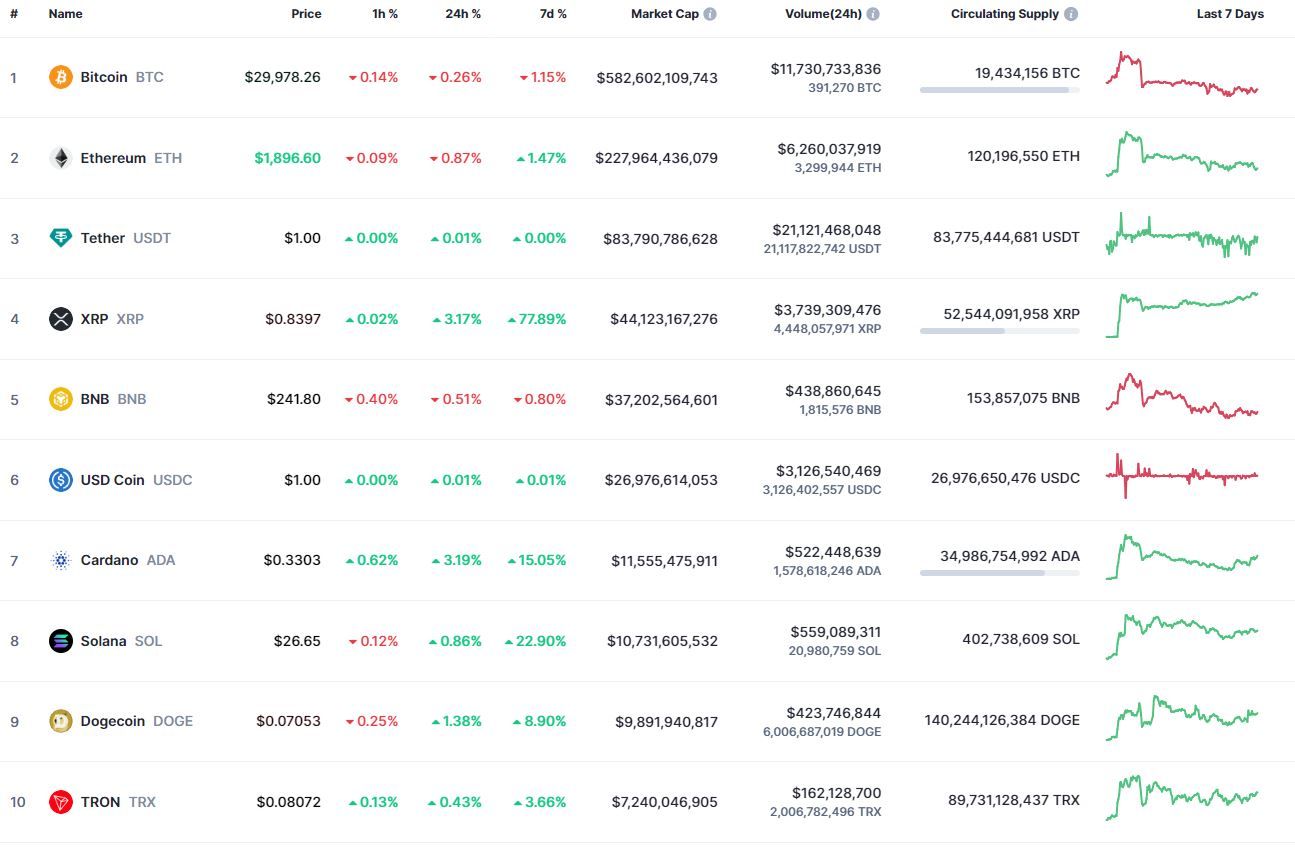
Task: Click the TRON logo icon
Action: (61, 802)
